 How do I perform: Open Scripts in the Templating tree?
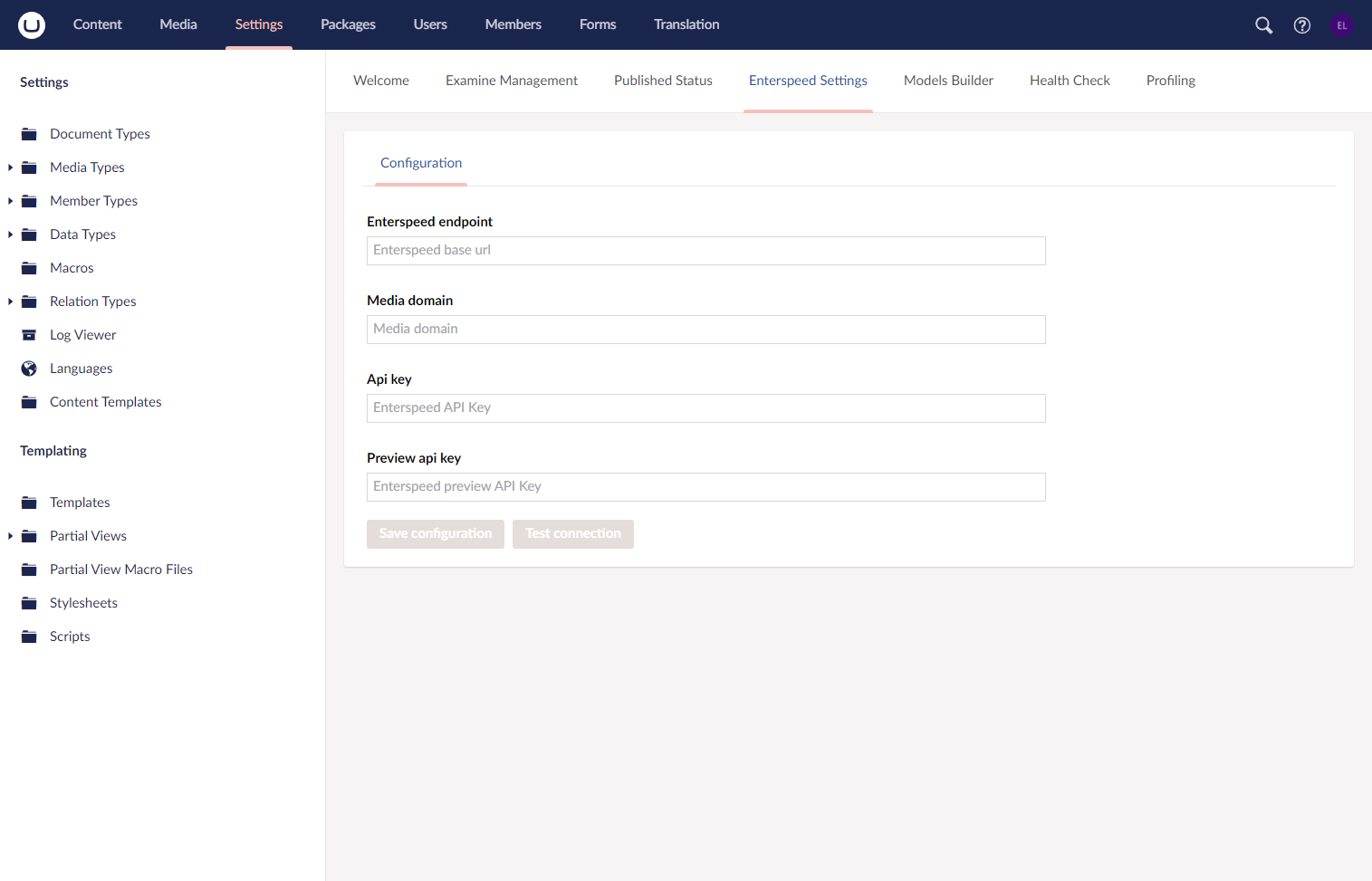pos(70,637)
